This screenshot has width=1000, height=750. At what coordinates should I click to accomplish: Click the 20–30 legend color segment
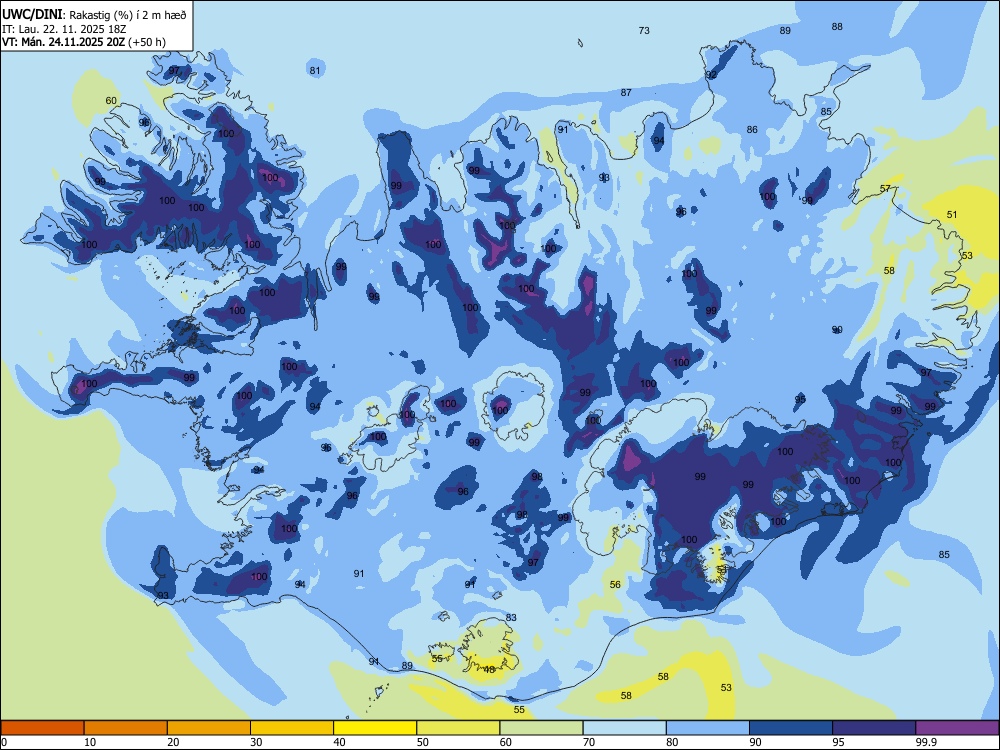(x=209, y=728)
